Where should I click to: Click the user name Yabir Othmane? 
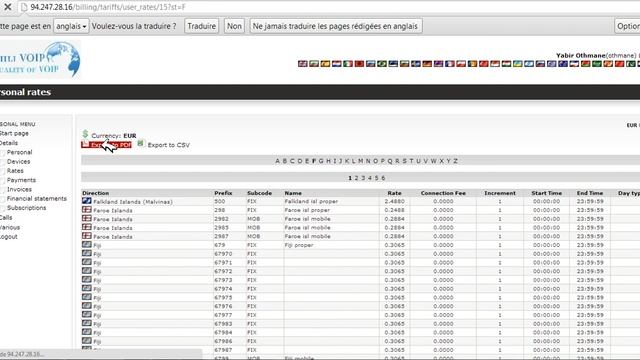[580, 56]
